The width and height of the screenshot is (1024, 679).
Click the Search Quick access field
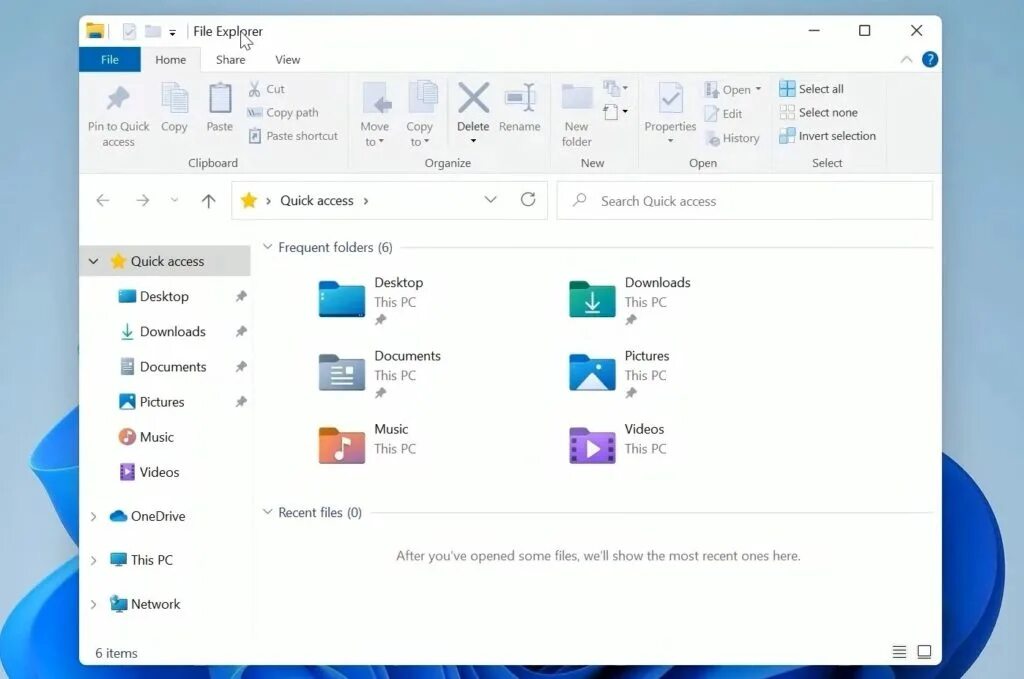(744, 200)
